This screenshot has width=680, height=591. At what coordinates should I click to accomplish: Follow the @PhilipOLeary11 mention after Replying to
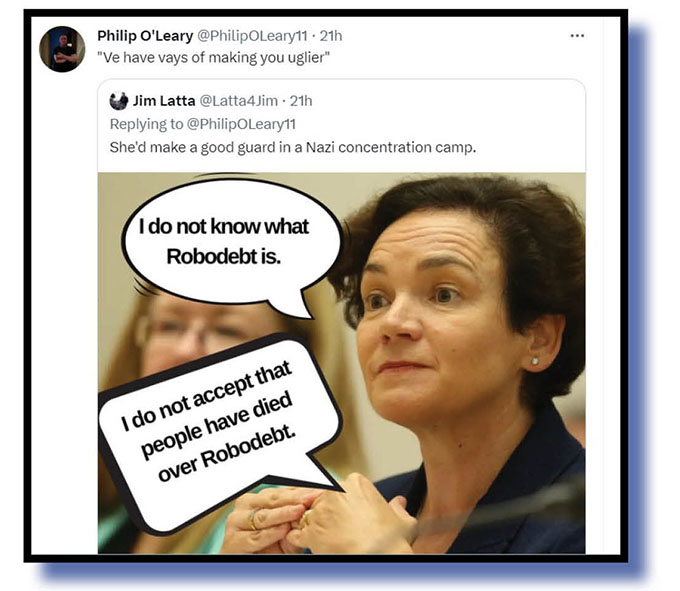pos(241,124)
